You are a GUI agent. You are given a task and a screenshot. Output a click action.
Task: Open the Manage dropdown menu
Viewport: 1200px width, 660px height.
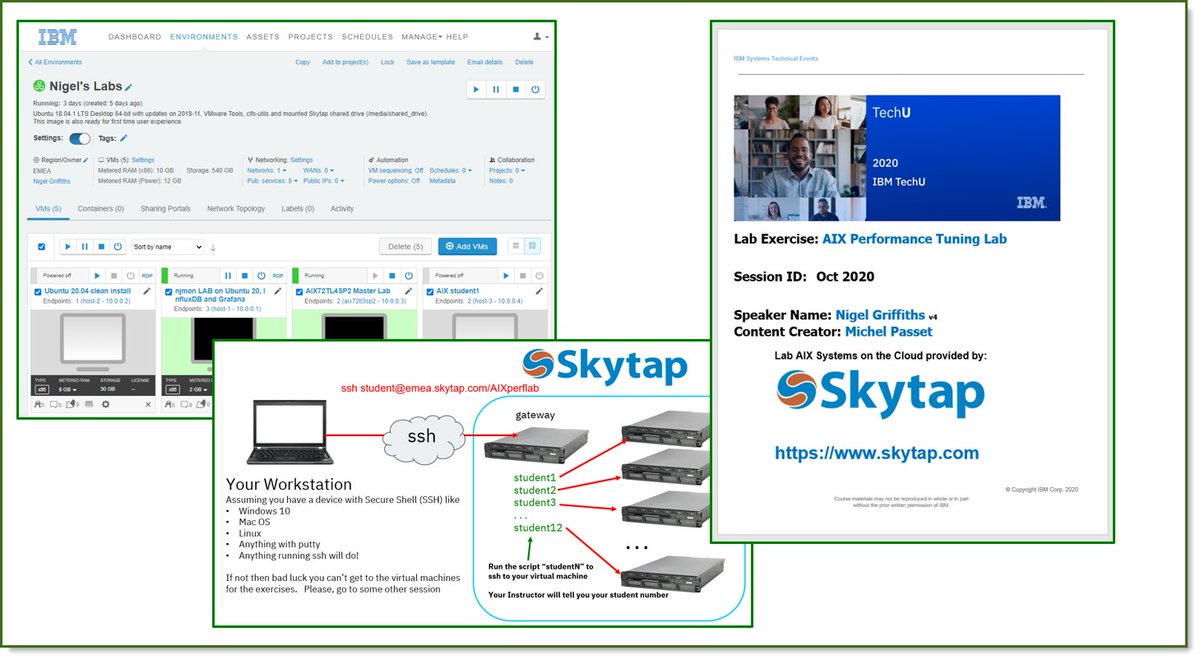421,37
